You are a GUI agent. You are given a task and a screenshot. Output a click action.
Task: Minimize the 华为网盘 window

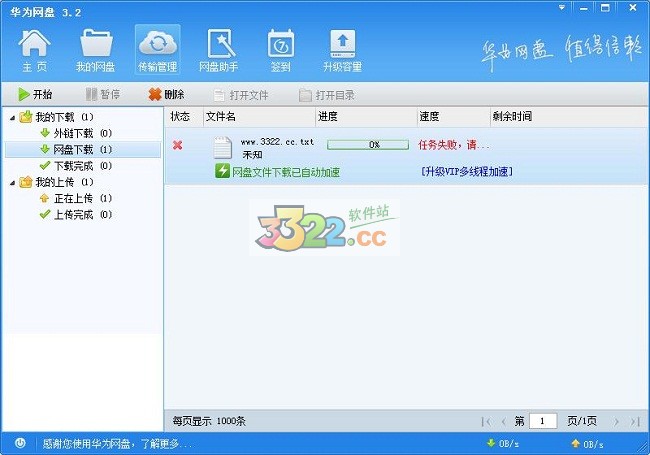[584, 7]
